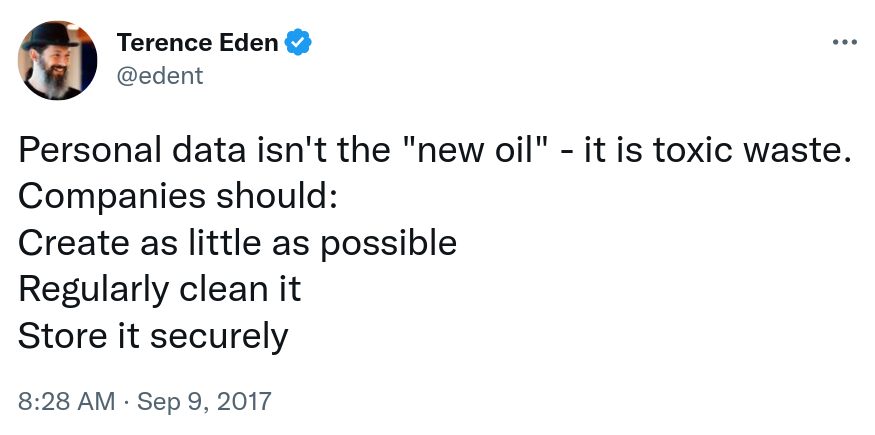Open the tweet's three-dot More menu
The image size is (875, 435).
point(844,43)
